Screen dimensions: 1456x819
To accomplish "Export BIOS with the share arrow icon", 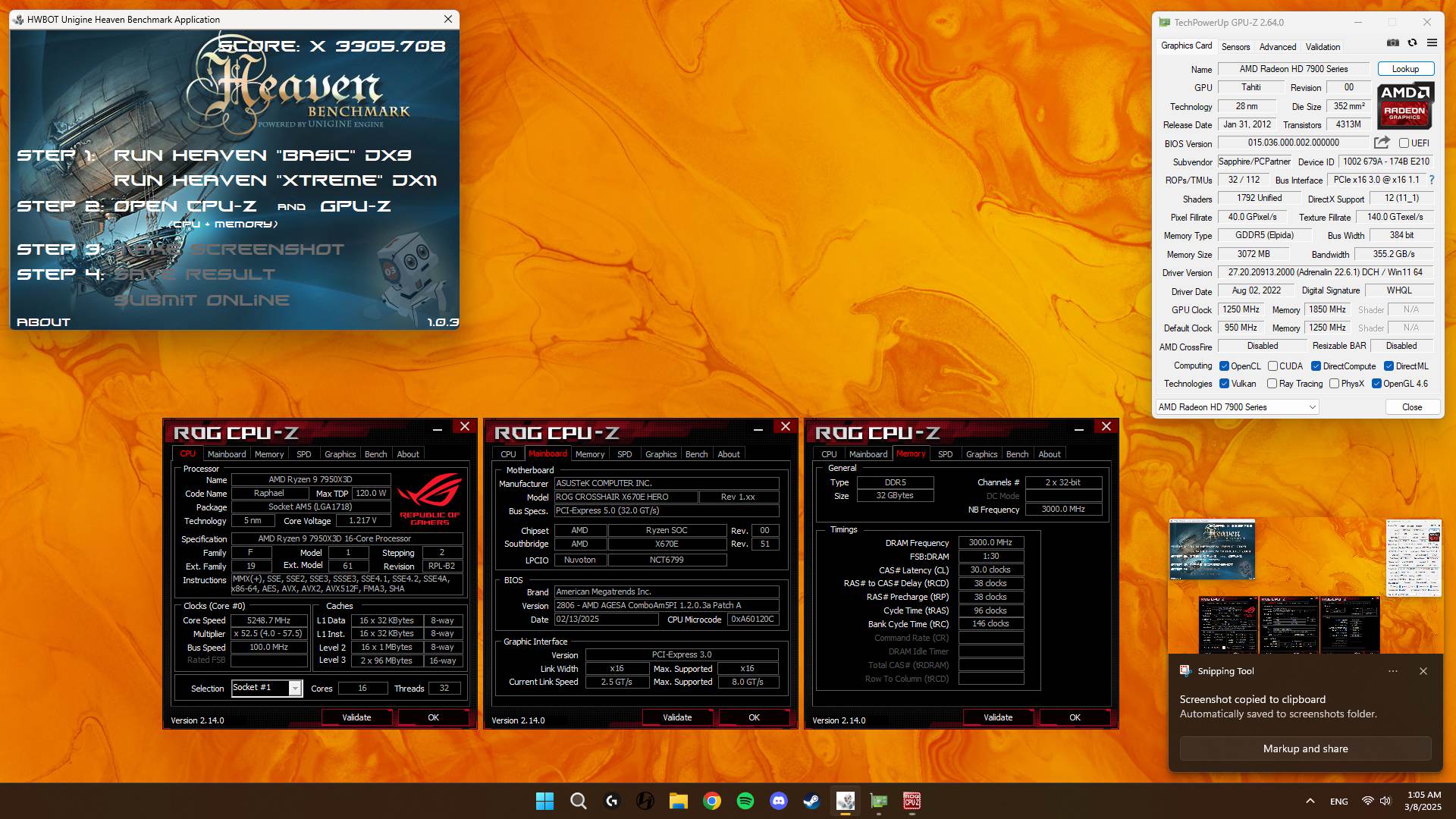I will pyautogui.click(x=1382, y=143).
